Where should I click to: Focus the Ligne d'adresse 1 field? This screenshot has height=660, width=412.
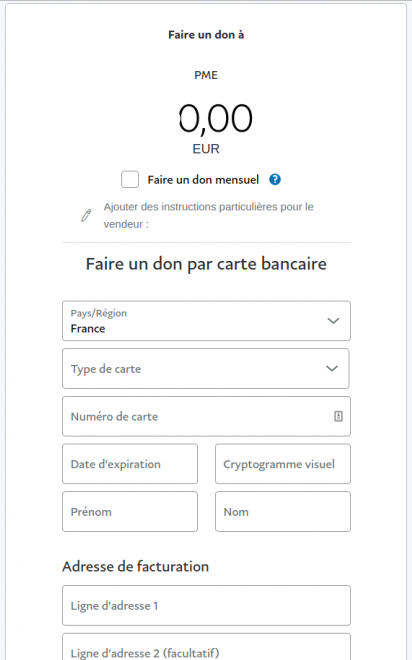coord(206,605)
